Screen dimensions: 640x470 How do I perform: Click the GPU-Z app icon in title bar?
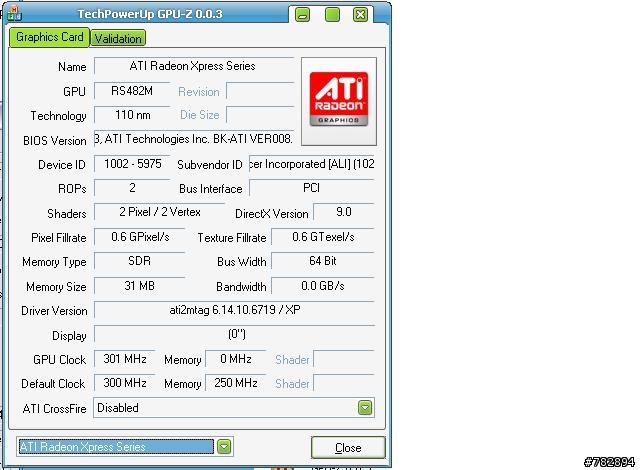coord(14,13)
